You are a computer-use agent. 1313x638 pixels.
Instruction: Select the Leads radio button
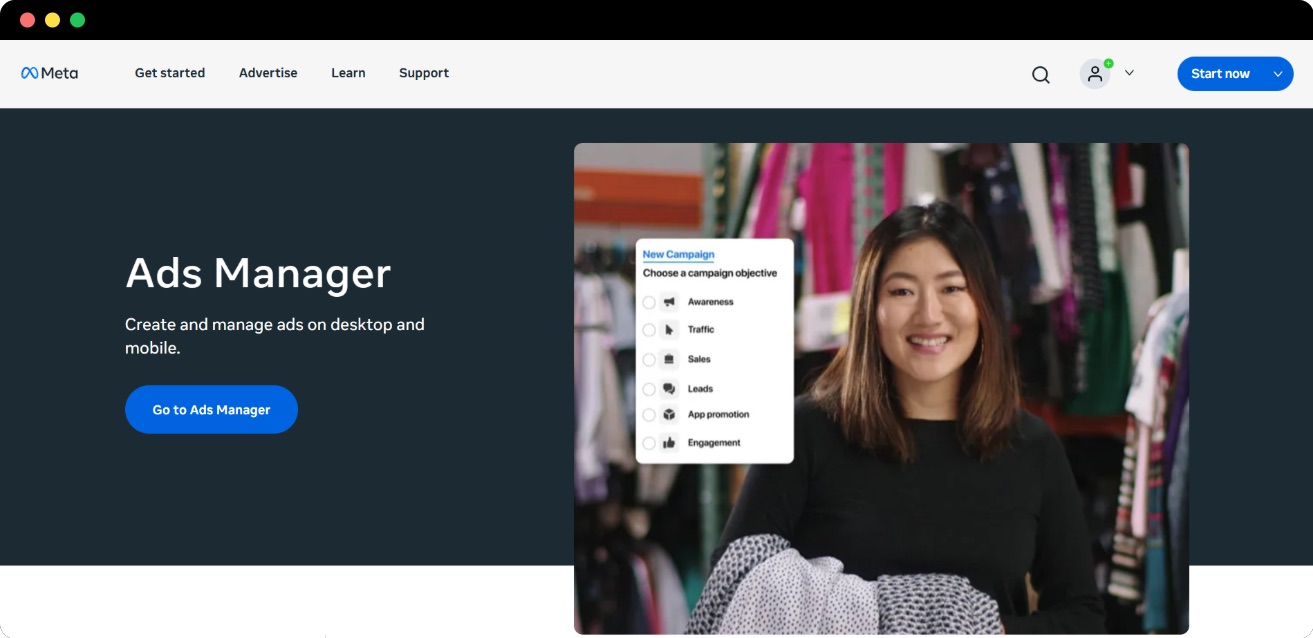point(649,389)
